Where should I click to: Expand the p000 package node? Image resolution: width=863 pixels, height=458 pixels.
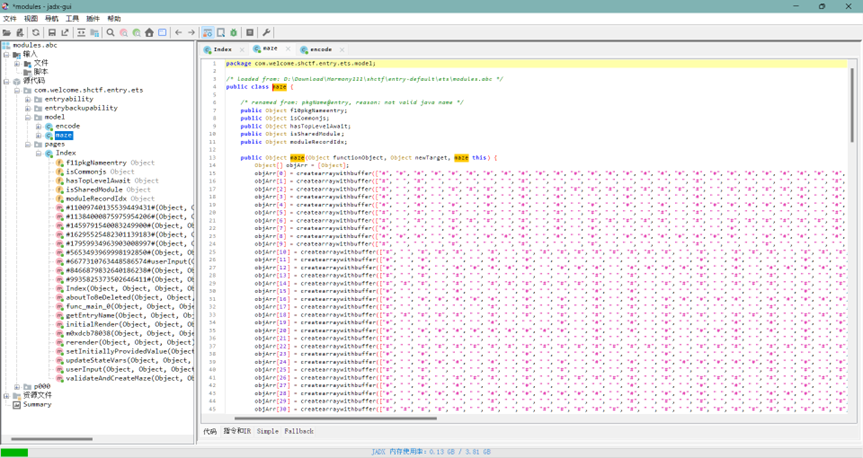(x=17, y=386)
